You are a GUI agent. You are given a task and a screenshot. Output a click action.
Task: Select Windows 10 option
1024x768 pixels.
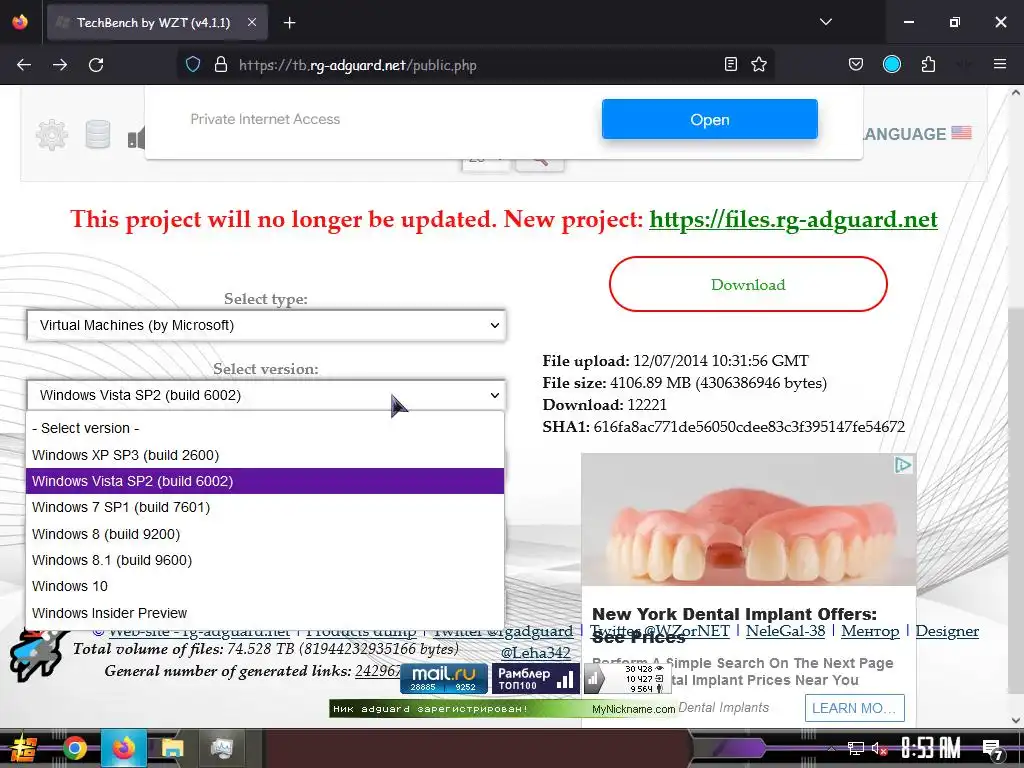pyautogui.click(x=265, y=586)
